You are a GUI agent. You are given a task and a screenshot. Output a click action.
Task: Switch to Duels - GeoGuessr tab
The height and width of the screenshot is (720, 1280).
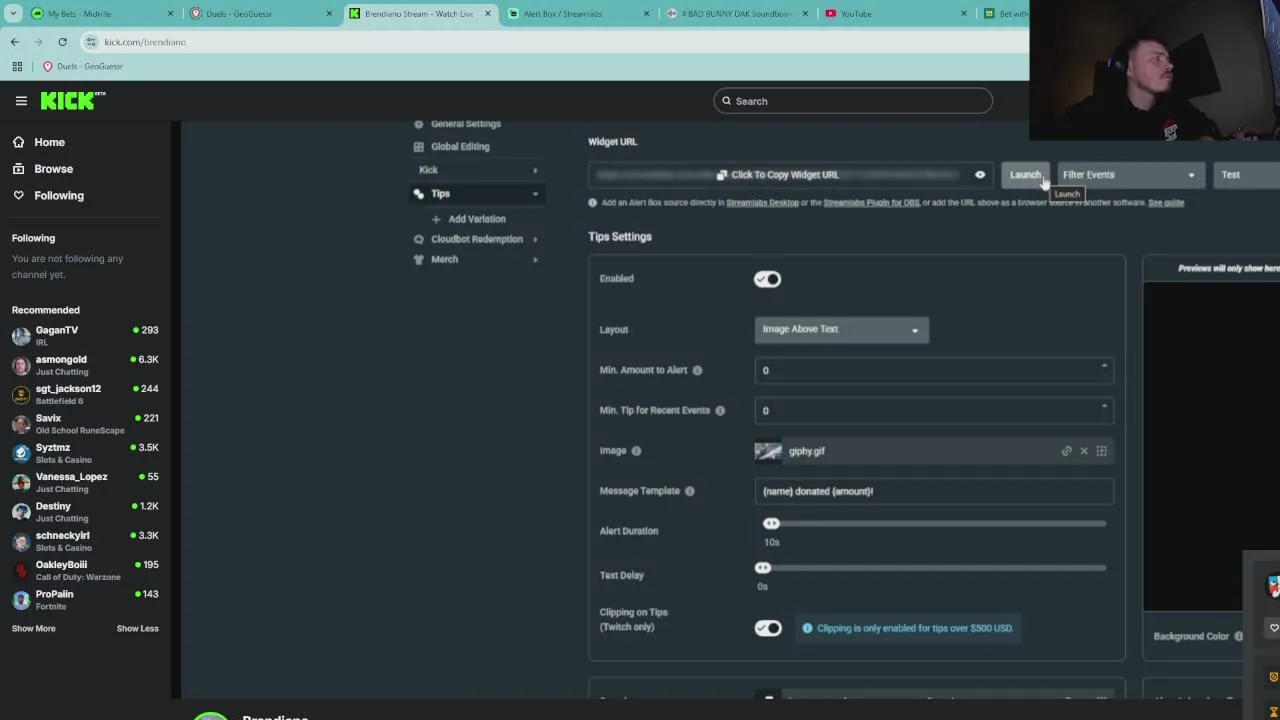pyautogui.click(x=259, y=14)
